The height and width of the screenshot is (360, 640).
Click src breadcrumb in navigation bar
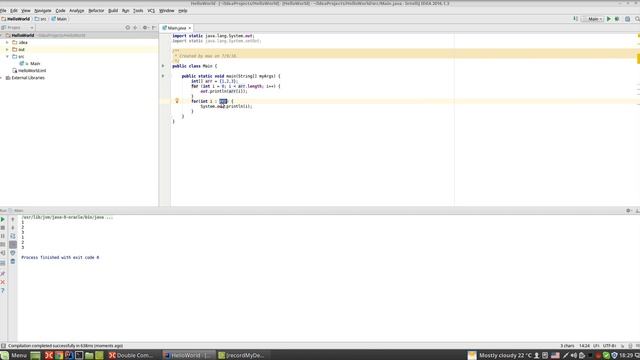[40, 19]
